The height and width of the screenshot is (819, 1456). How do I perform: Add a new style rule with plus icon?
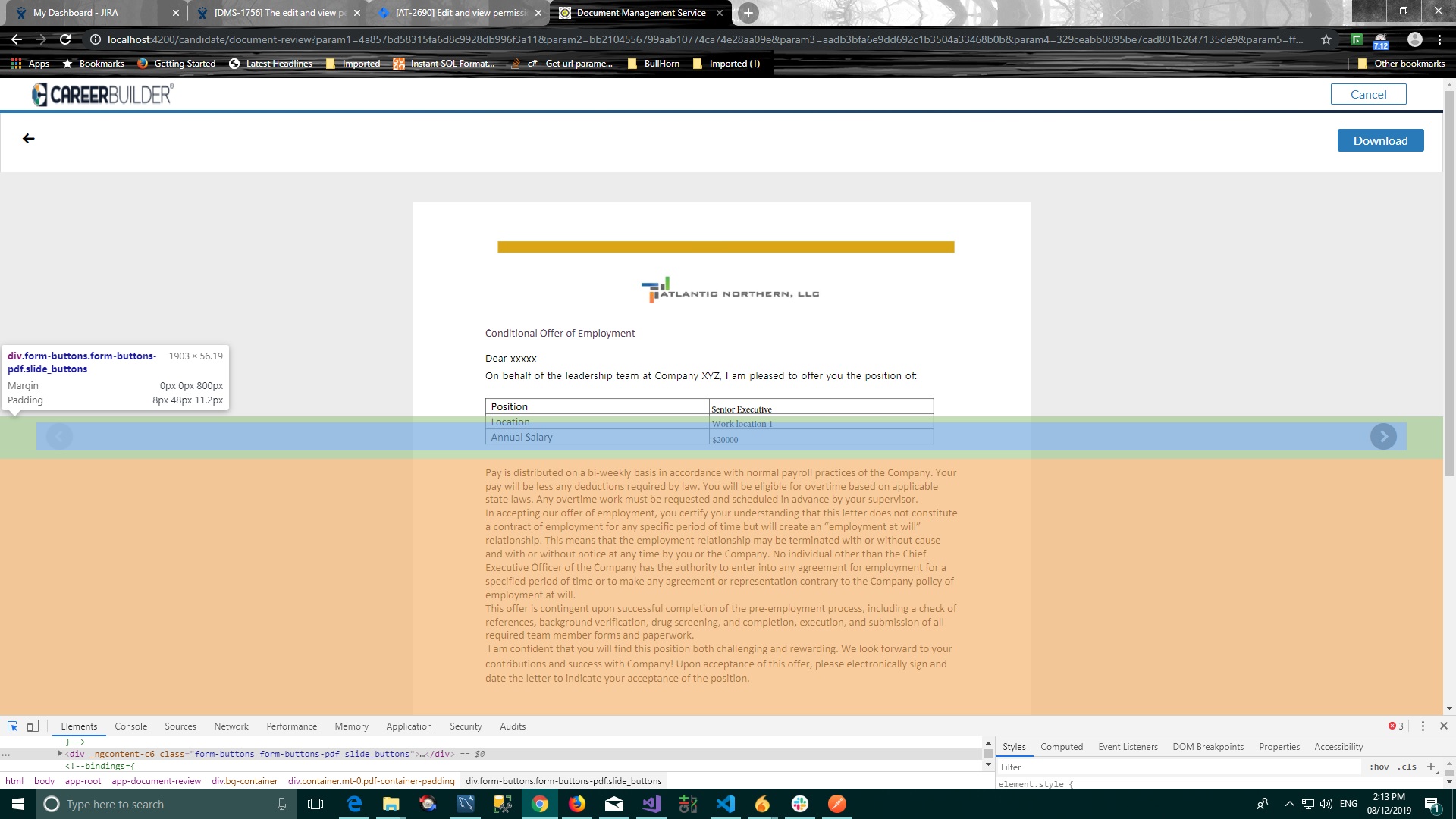(x=1430, y=767)
